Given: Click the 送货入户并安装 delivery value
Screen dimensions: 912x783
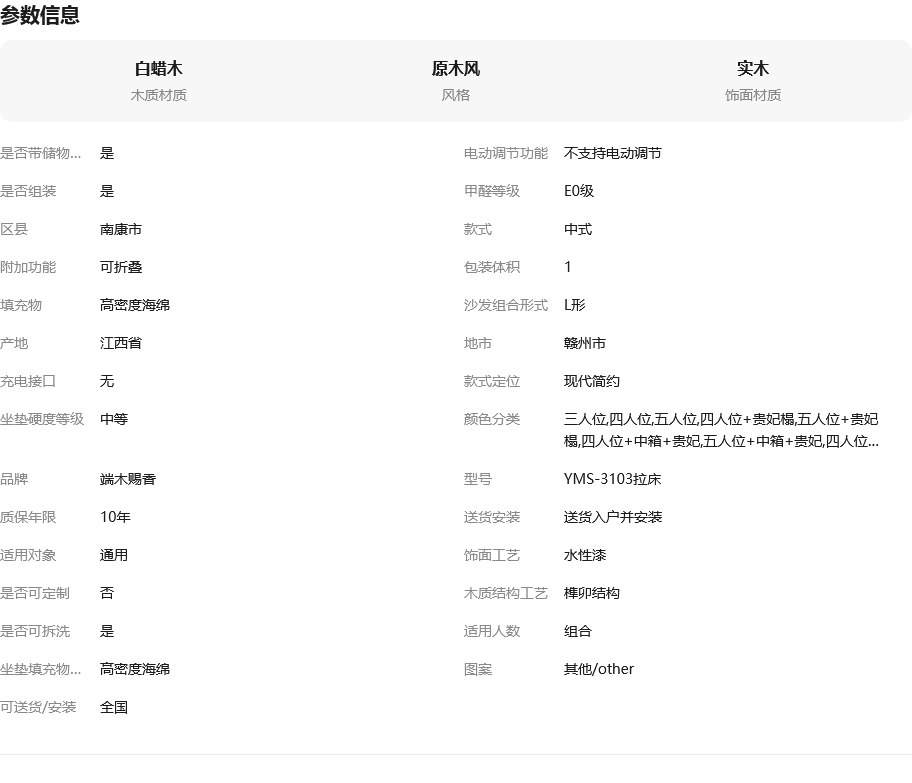Looking at the screenshot, I should 613,517.
